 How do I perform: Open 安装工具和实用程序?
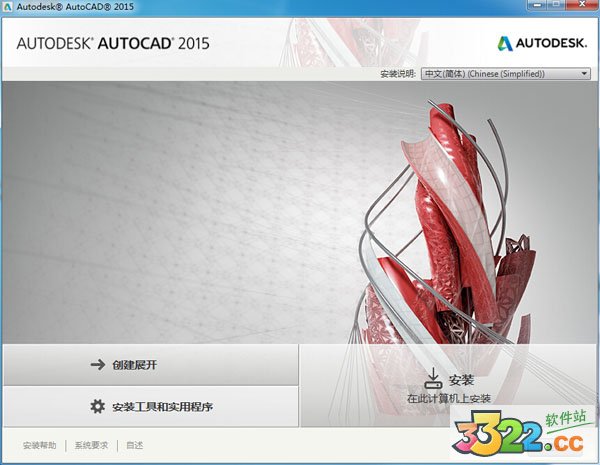pyautogui.click(x=151, y=406)
